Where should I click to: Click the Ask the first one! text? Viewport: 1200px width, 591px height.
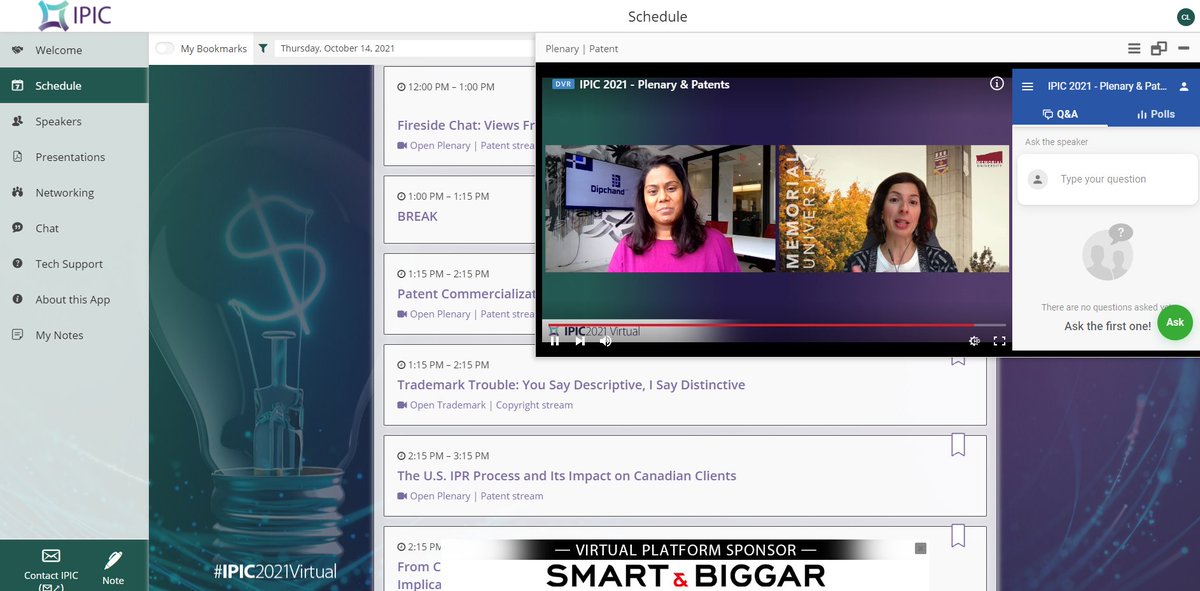[1107, 326]
